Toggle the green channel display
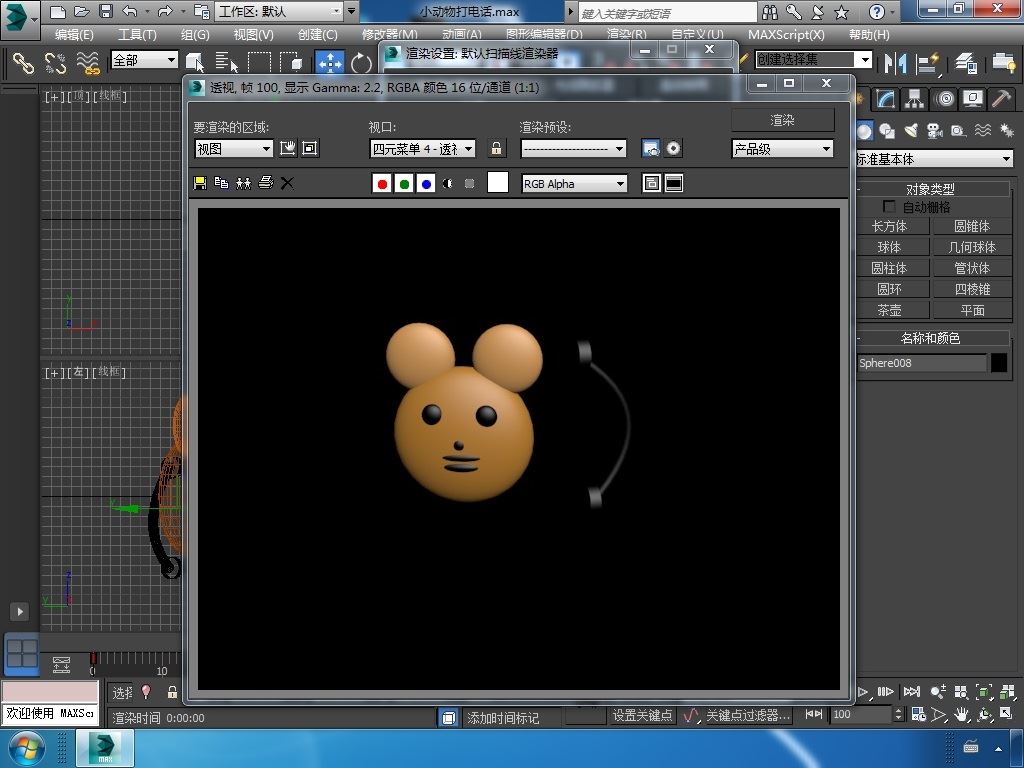1024x768 pixels. point(404,184)
